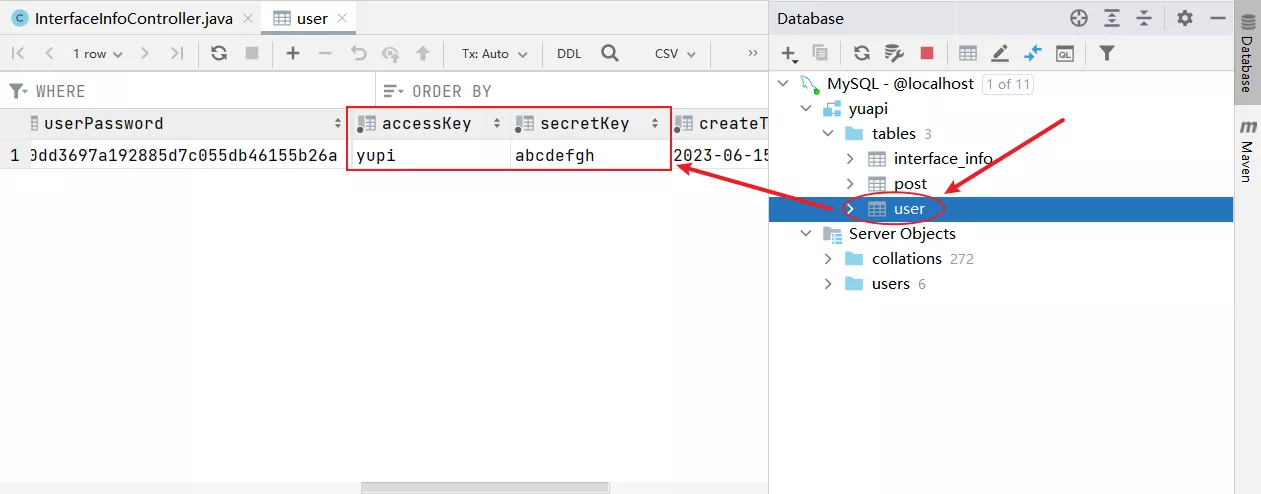Open the Maven tool window side tab
This screenshot has width=1261, height=494.
(1247, 151)
